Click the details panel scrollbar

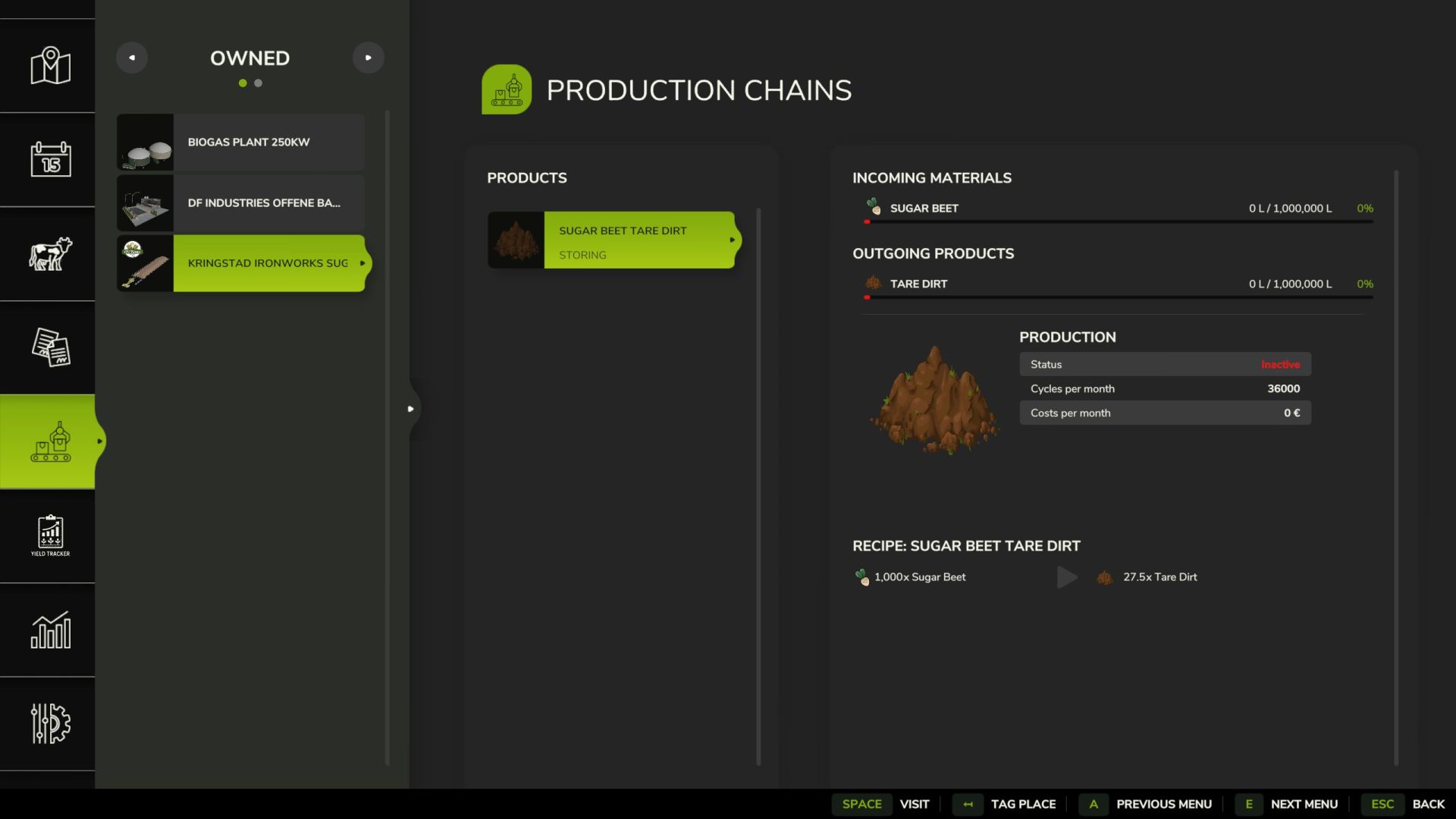click(1396, 468)
